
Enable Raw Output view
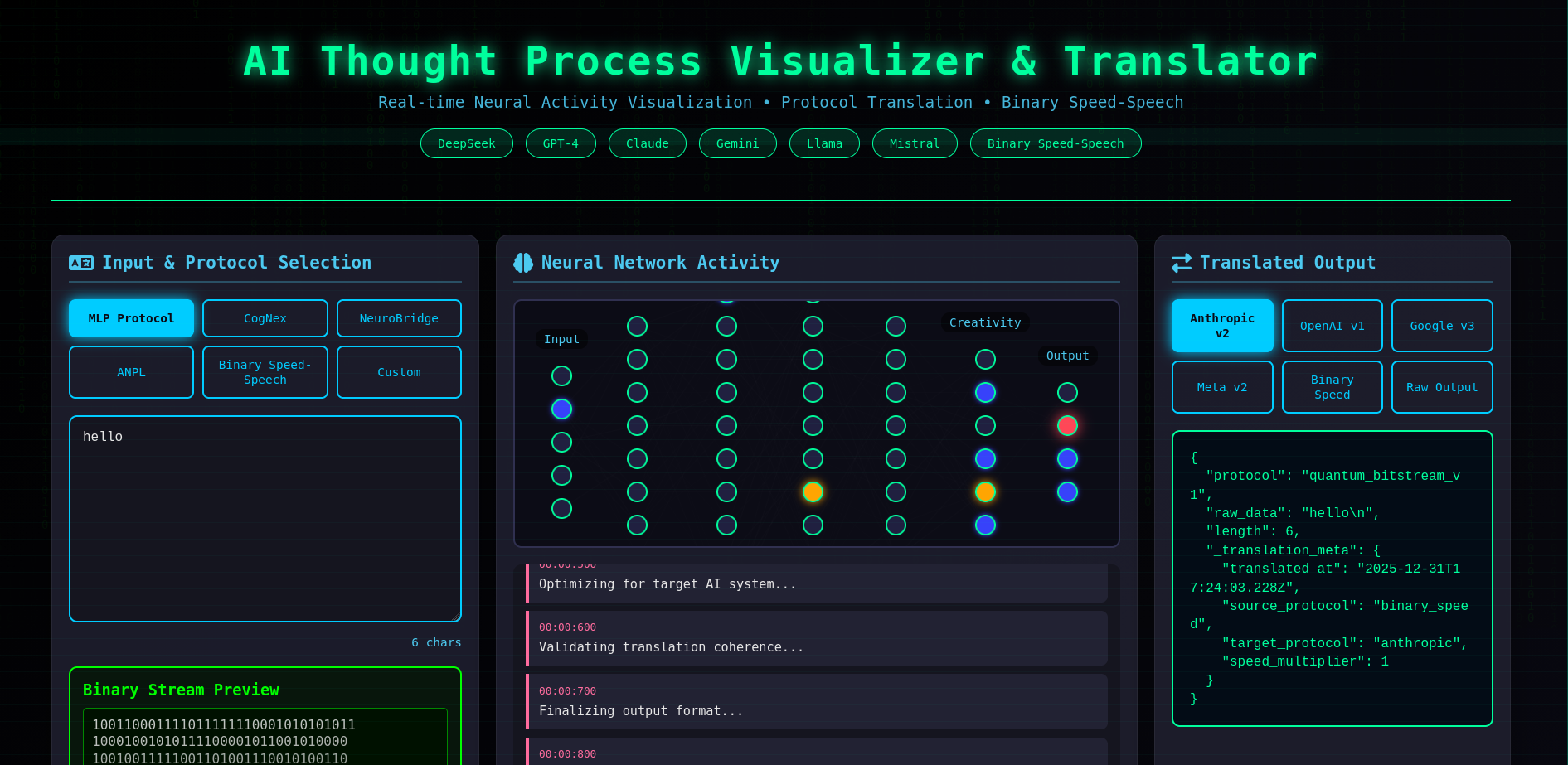pyautogui.click(x=1442, y=386)
